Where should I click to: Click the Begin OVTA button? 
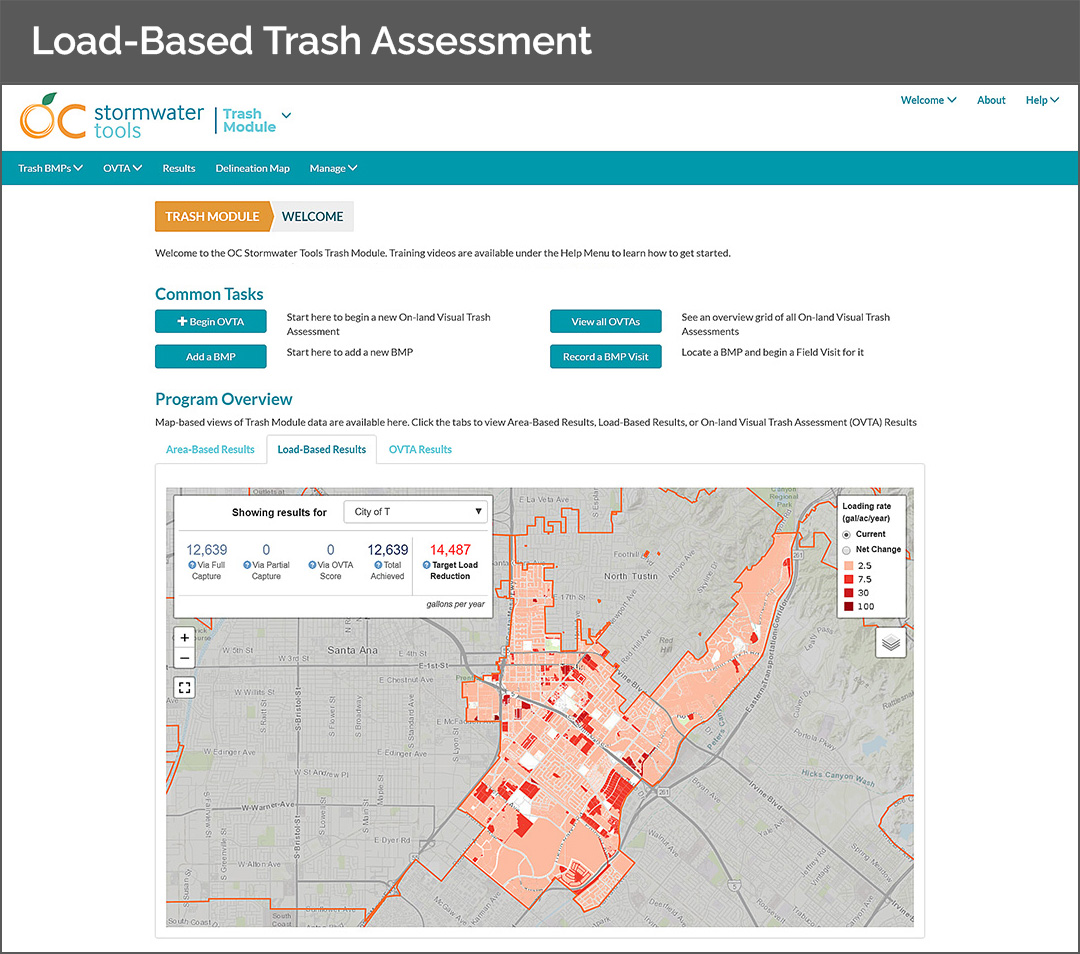[211, 322]
